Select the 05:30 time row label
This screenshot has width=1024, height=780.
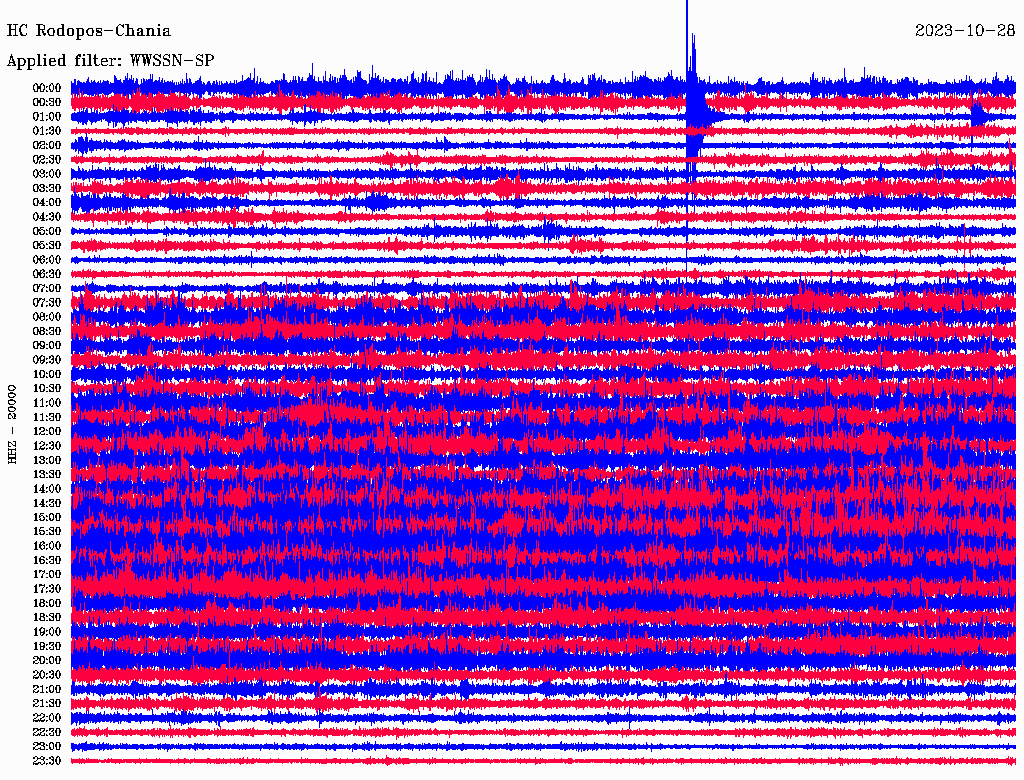pos(47,246)
